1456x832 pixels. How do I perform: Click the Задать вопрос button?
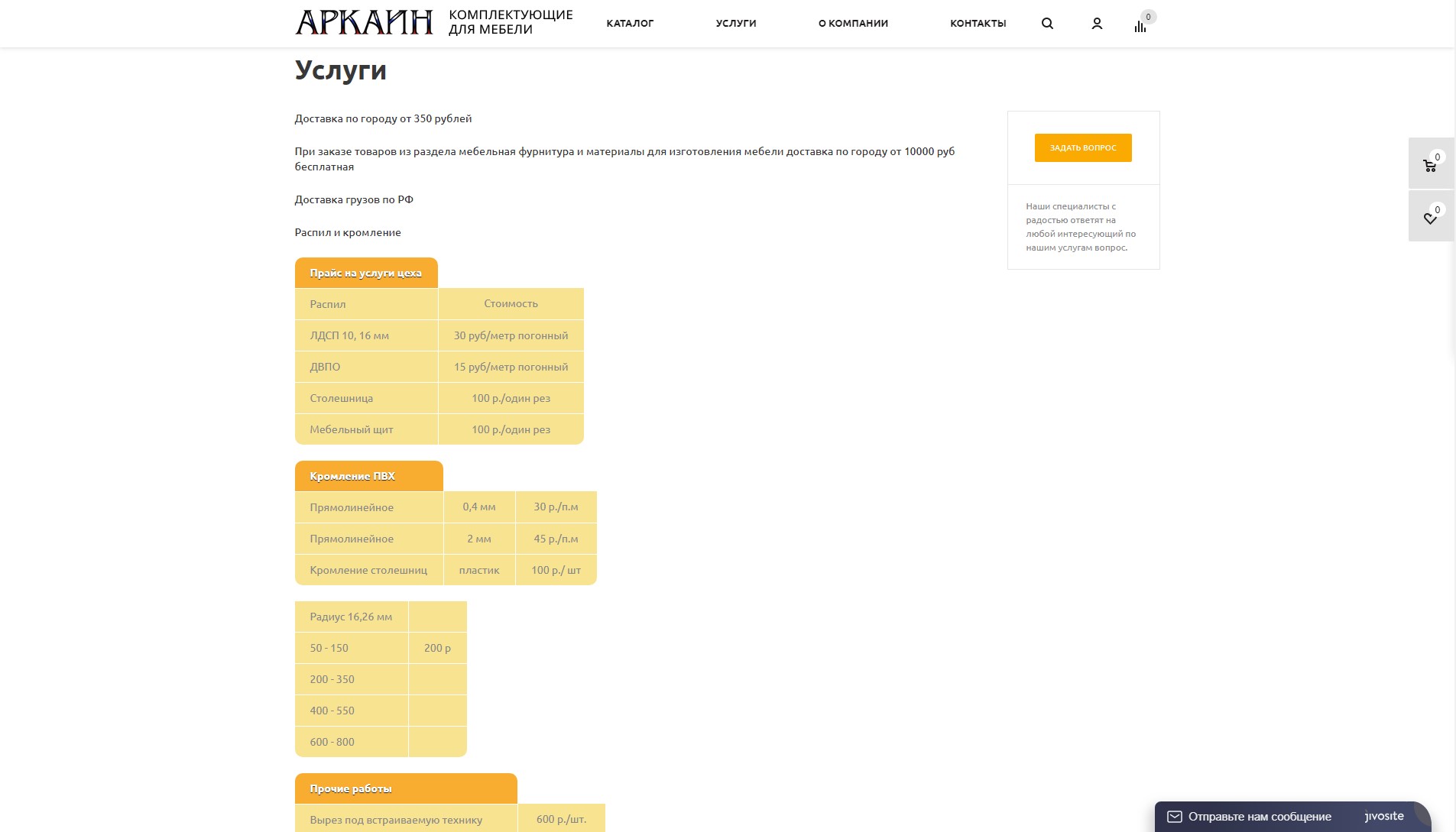click(1083, 147)
